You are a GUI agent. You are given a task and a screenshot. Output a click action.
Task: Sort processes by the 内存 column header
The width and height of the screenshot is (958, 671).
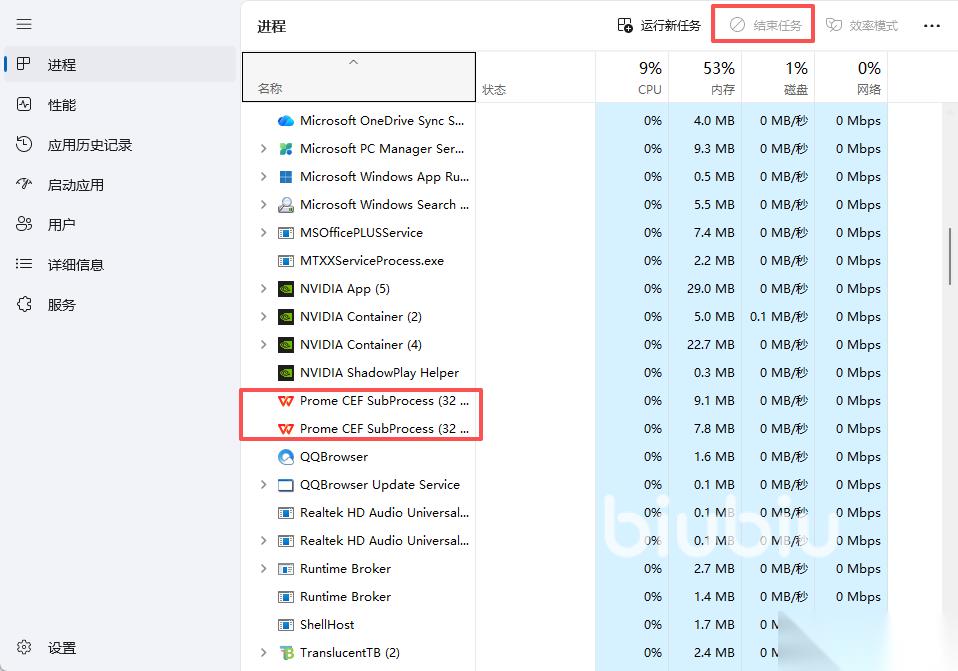point(705,77)
